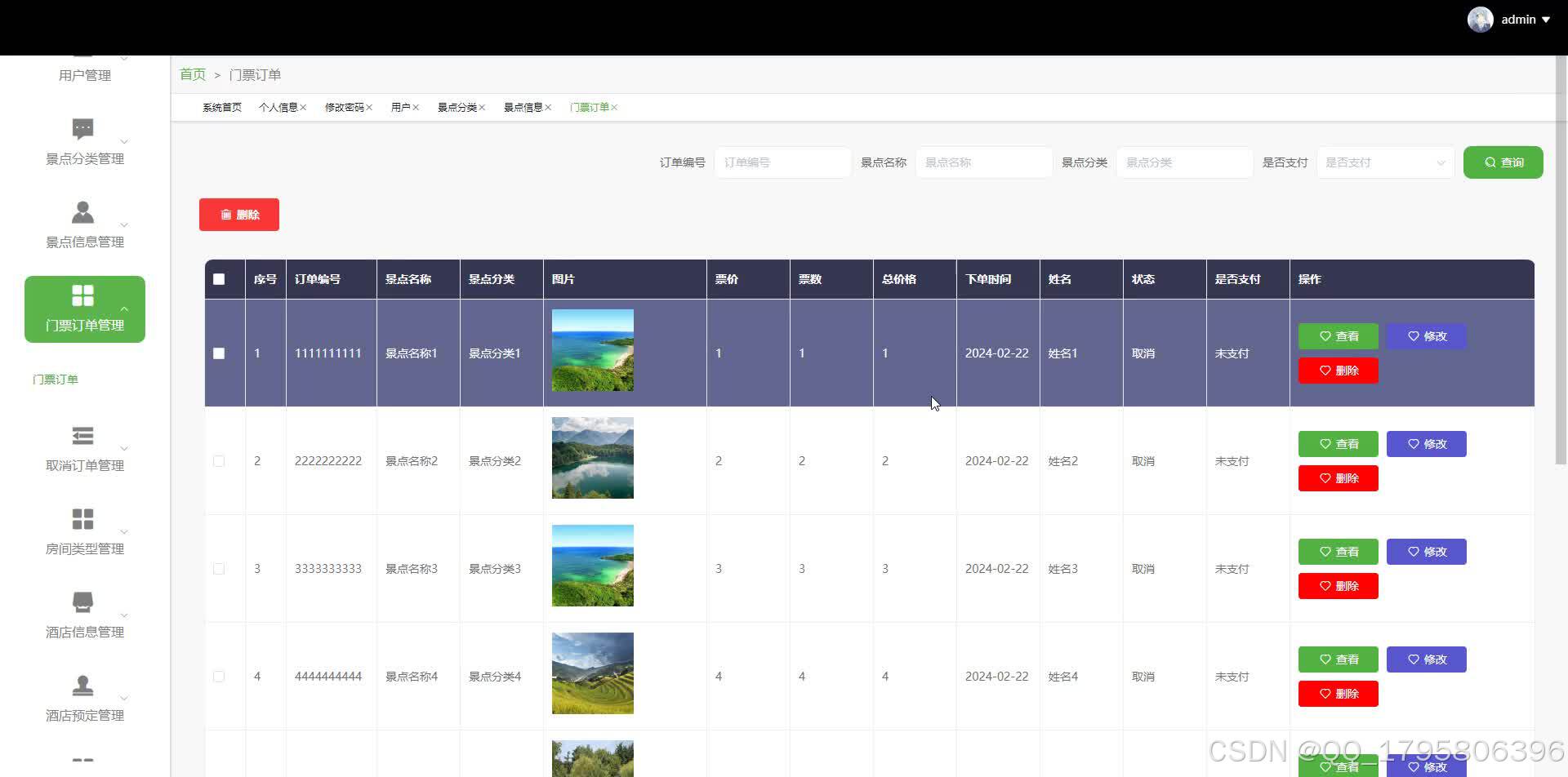This screenshot has width=1568, height=777.
Task: Select the header select-all checkbox
Action: 219,279
